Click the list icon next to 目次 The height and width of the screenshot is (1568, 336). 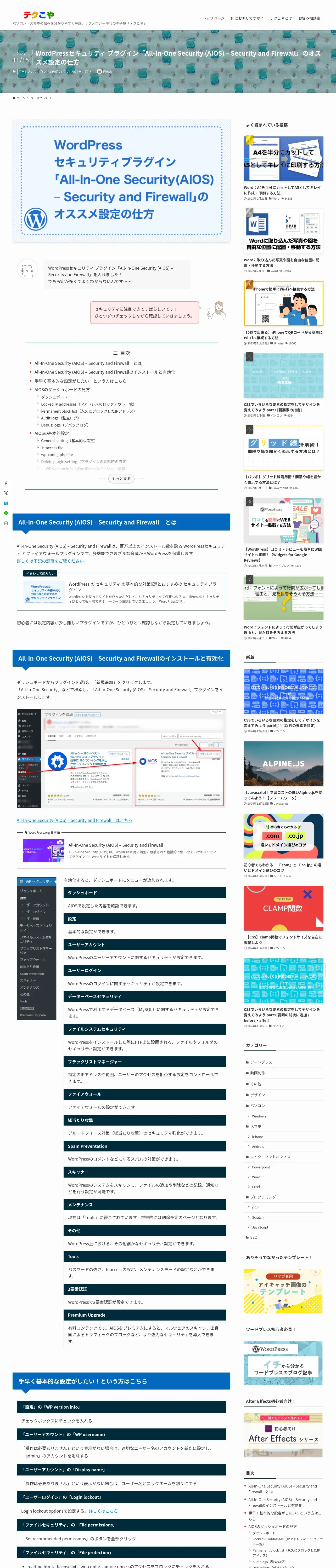[115, 353]
